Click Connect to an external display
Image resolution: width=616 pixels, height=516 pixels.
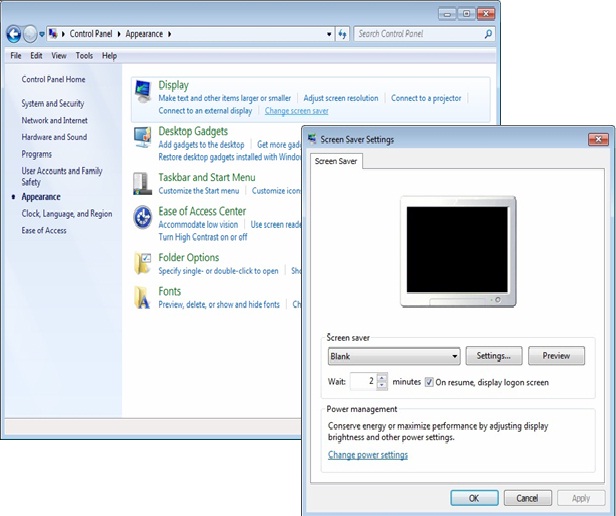205,111
